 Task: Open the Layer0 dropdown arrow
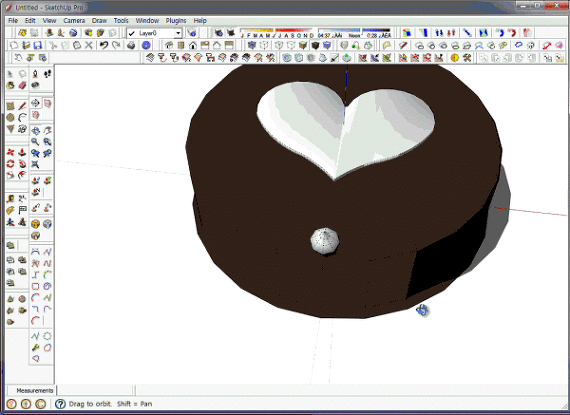178,33
